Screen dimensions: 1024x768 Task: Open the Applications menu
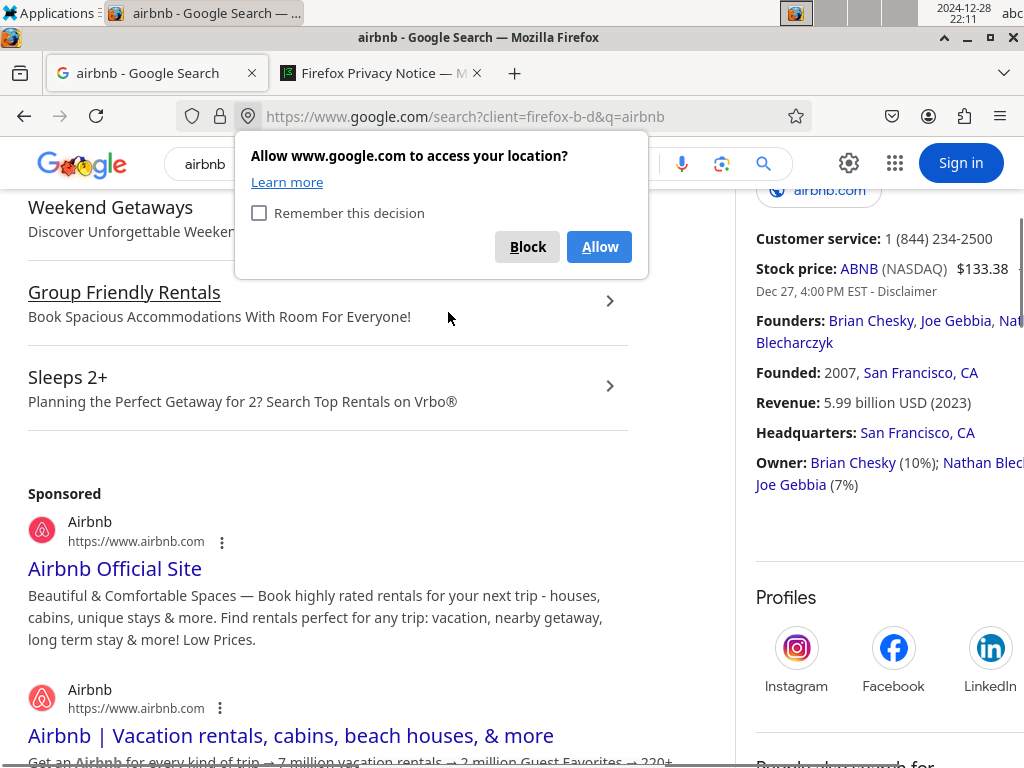50,13
